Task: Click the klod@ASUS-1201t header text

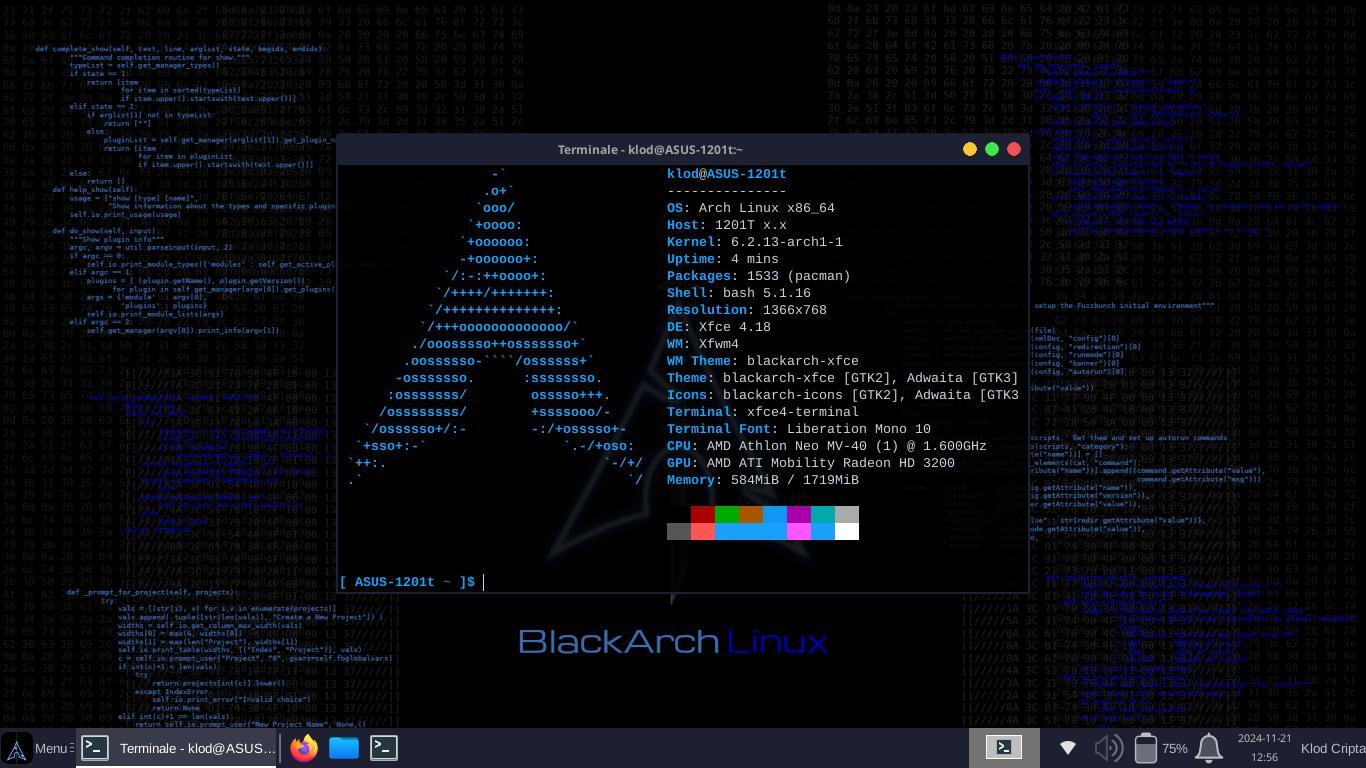Action: click(x=727, y=174)
